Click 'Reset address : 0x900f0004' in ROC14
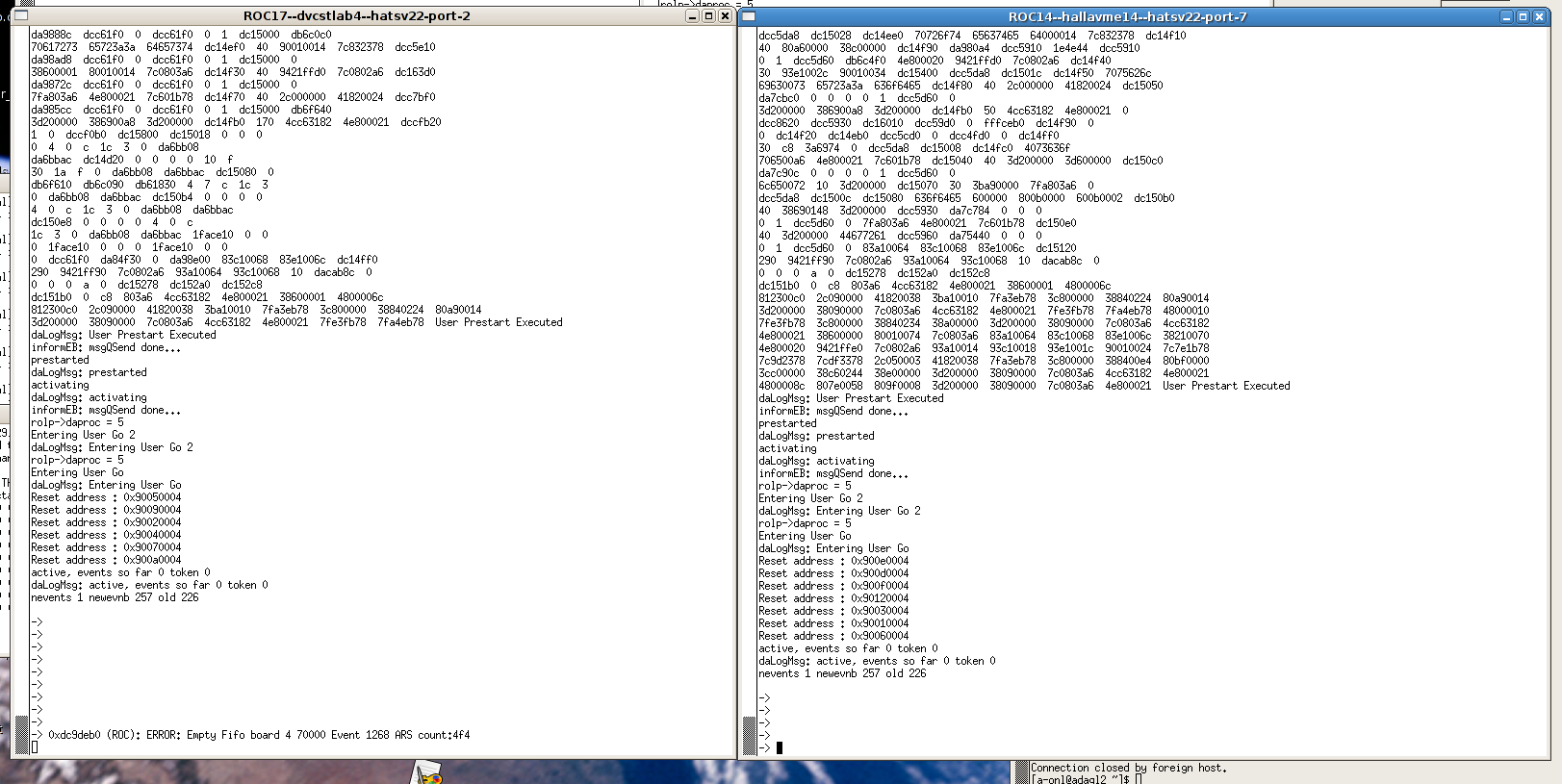 (833, 586)
